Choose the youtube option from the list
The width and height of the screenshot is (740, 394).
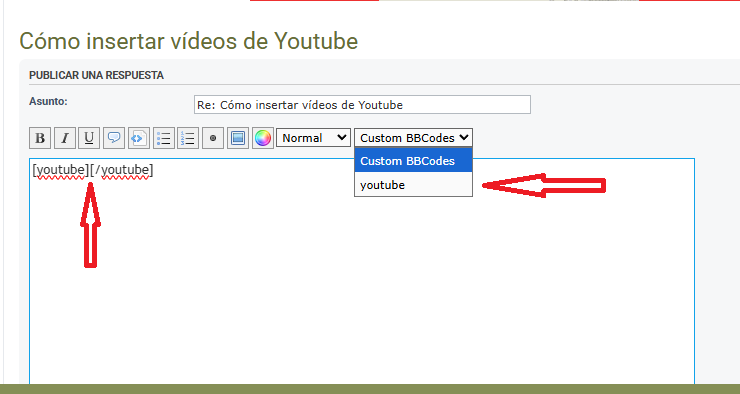pos(413,185)
